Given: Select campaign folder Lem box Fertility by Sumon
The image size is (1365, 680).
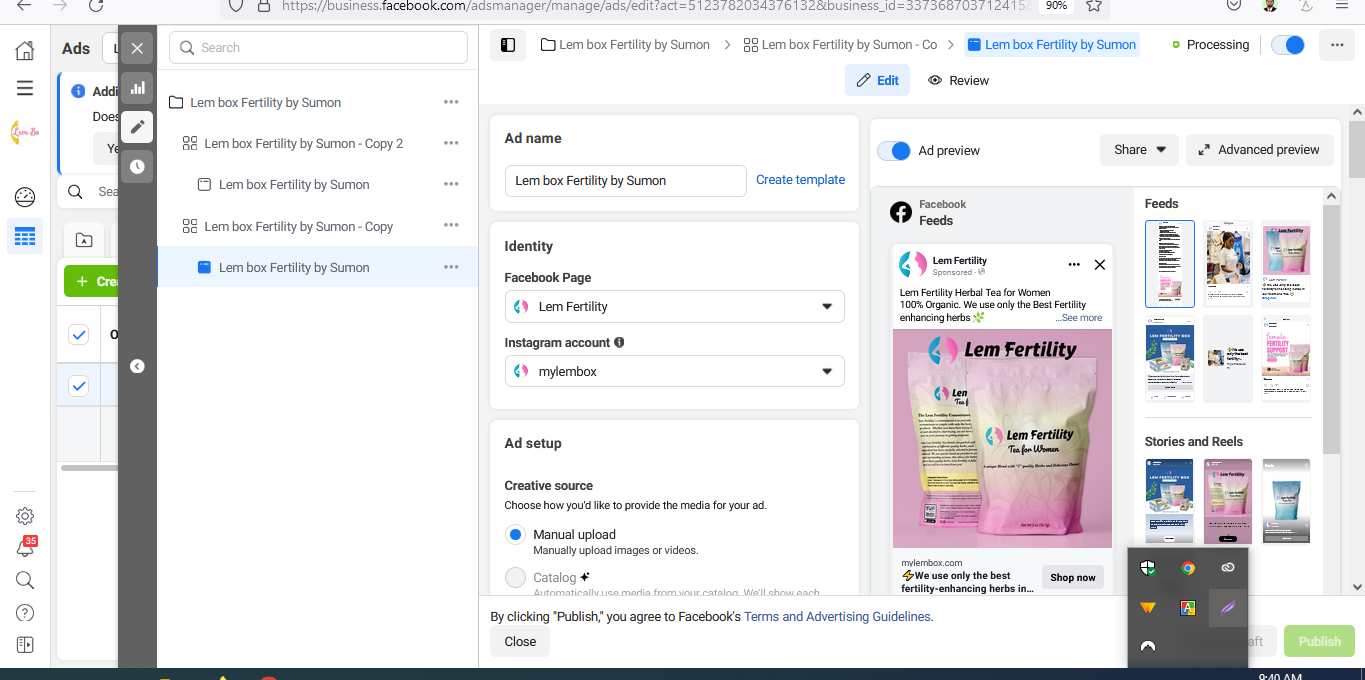Looking at the screenshot, I should [x=265, y=102].
